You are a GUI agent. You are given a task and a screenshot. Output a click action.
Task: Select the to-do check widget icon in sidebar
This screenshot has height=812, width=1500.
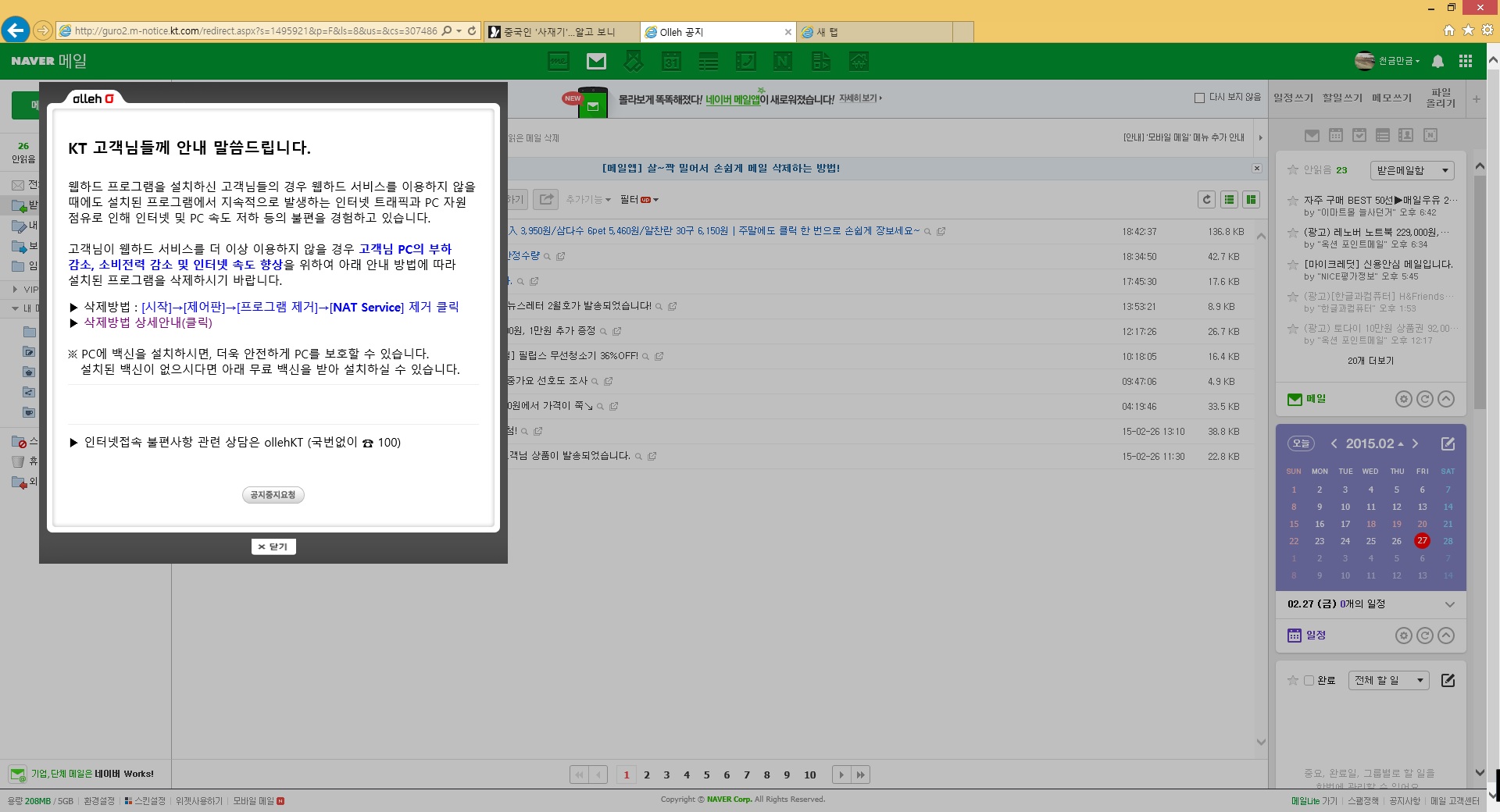click(1359, 136)
